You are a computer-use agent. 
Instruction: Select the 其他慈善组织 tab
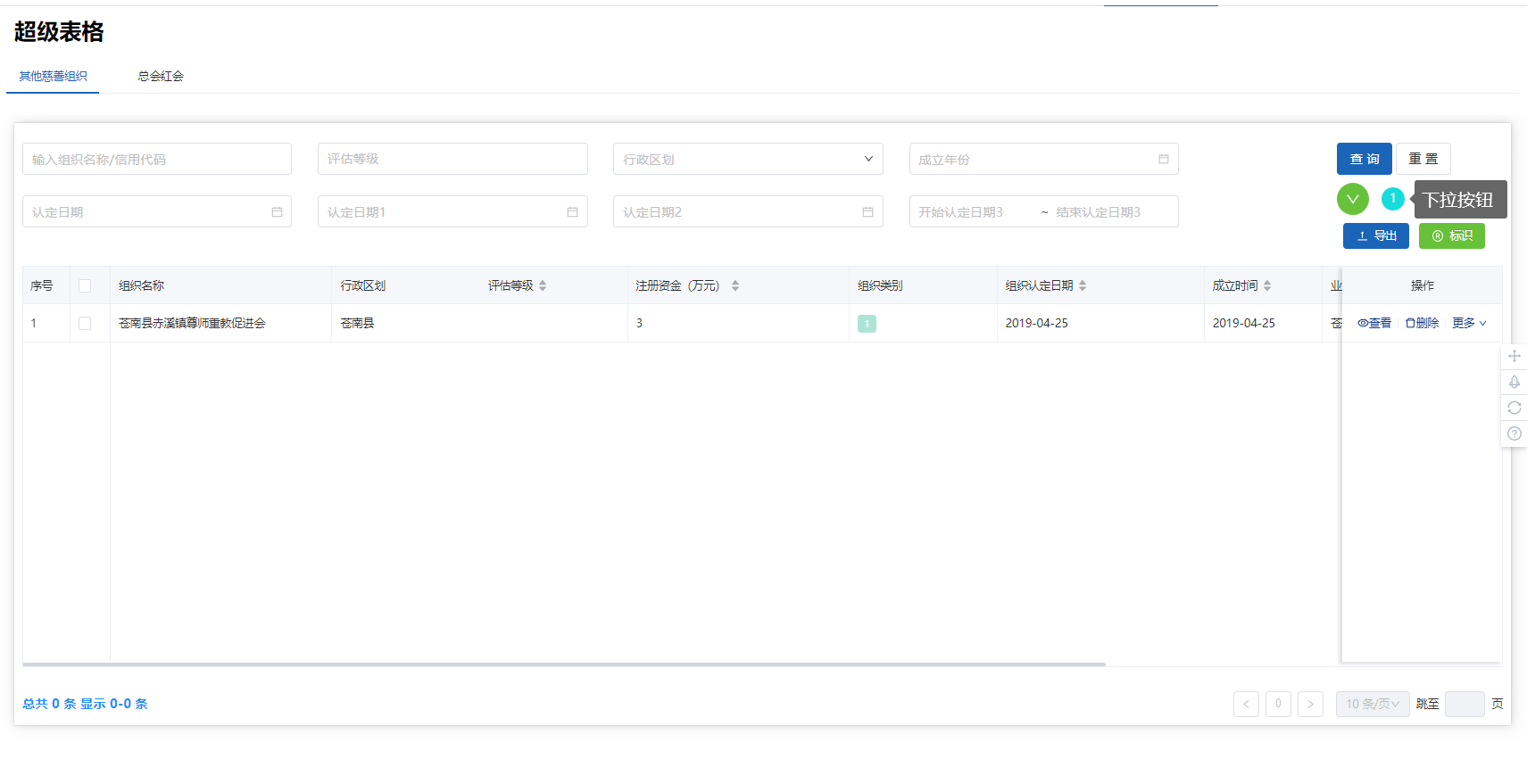coord(54,76)
